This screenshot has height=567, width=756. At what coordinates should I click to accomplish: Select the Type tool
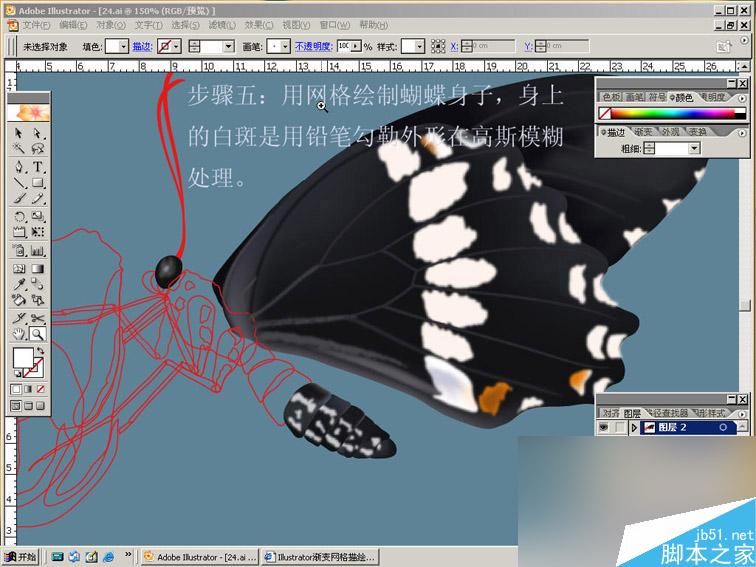click(x=38, y=167)
